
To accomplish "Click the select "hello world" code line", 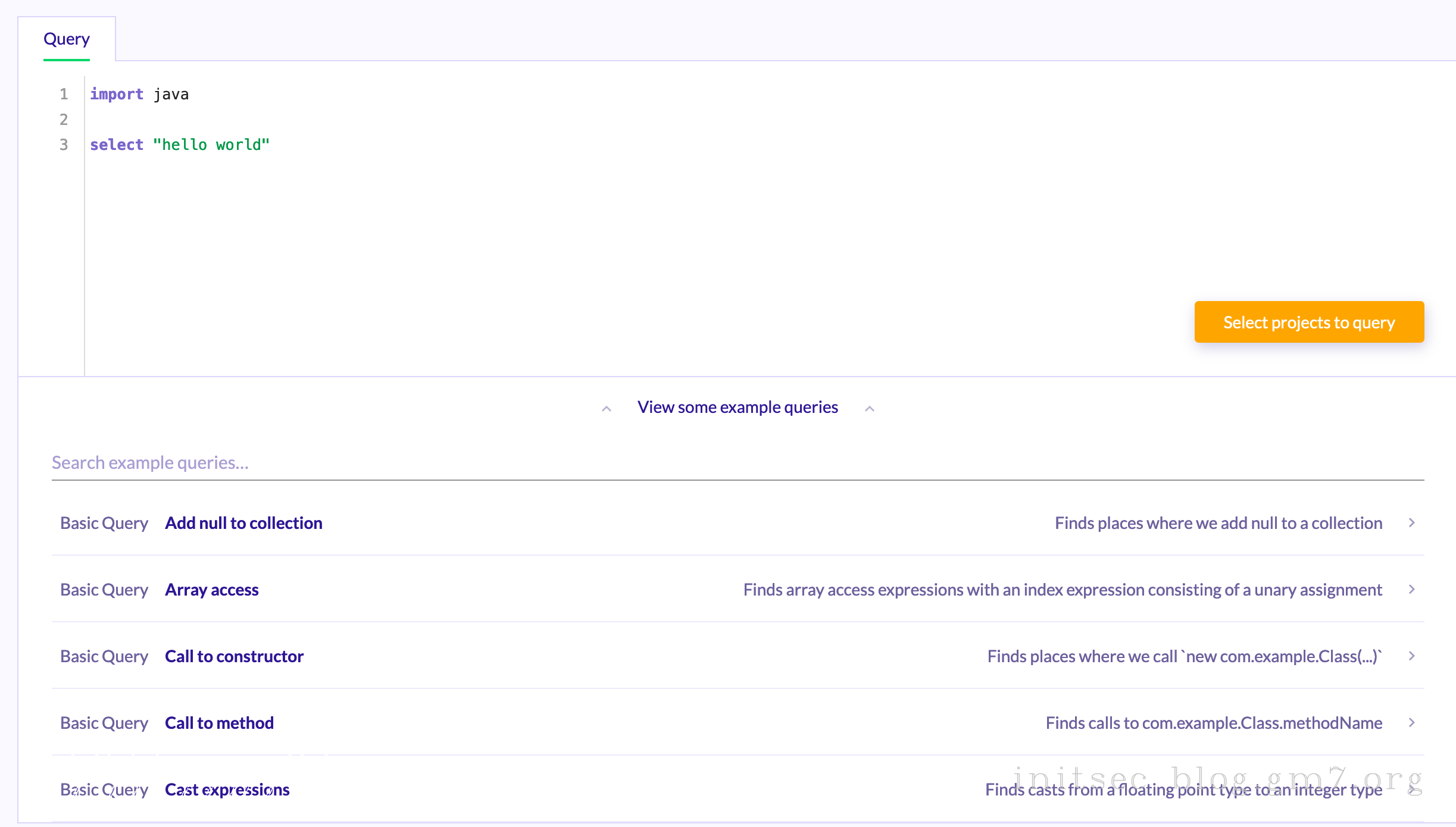I will [180, 145].
